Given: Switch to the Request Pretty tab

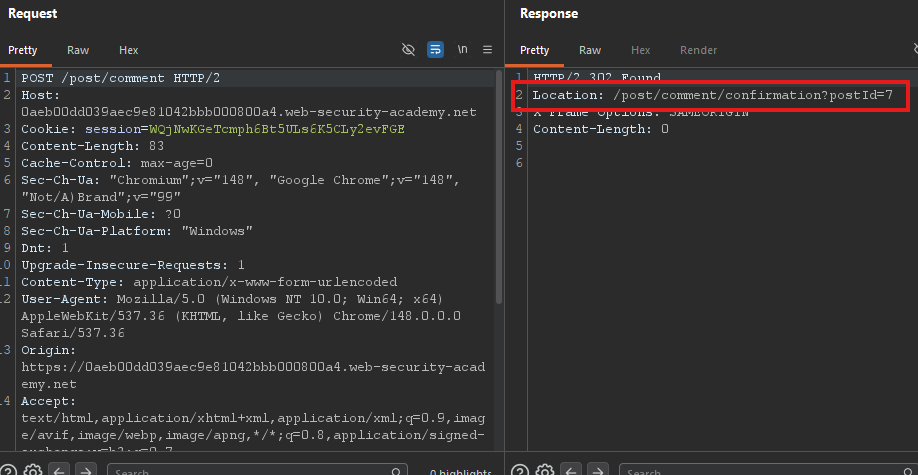Looking at the screenshot, I should click(23, 50).
